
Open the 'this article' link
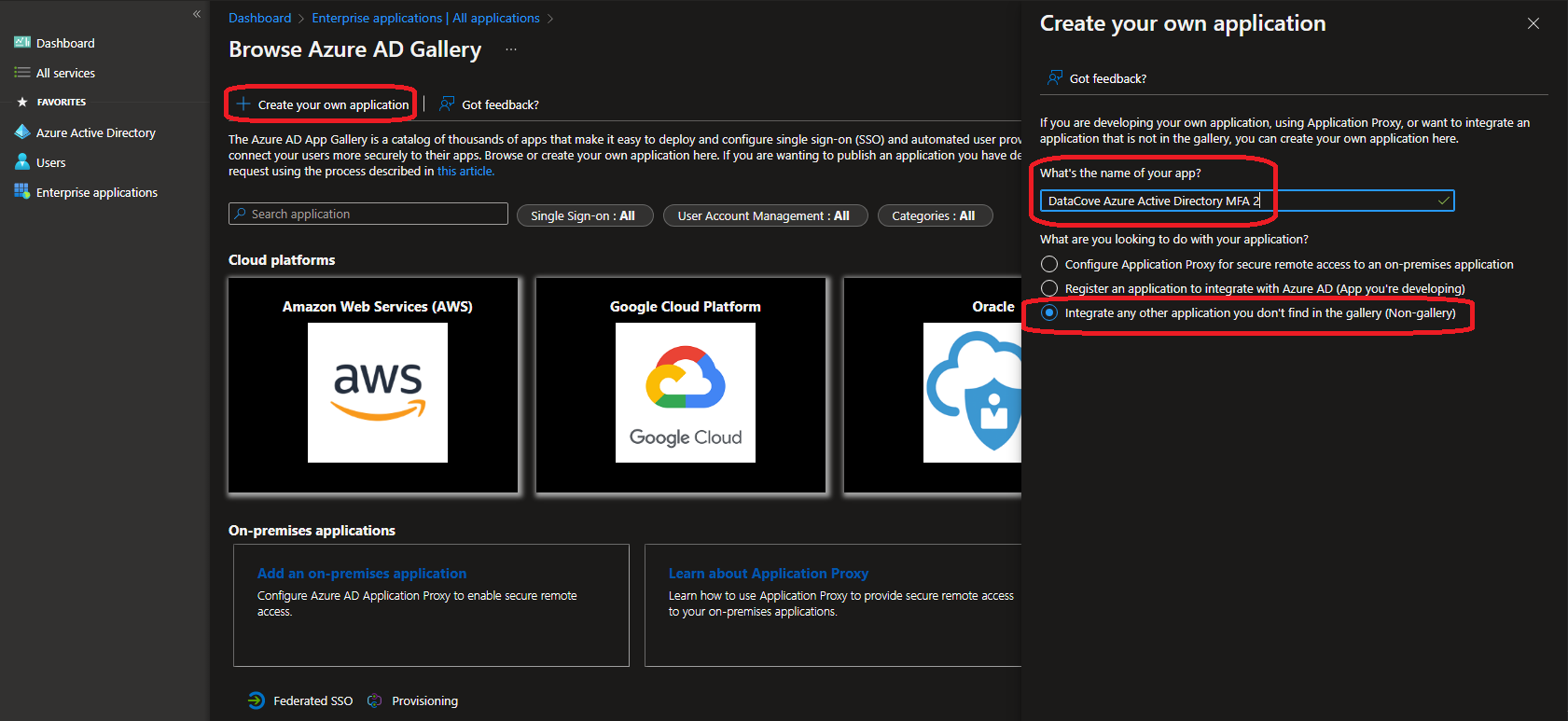coord(465,171)
